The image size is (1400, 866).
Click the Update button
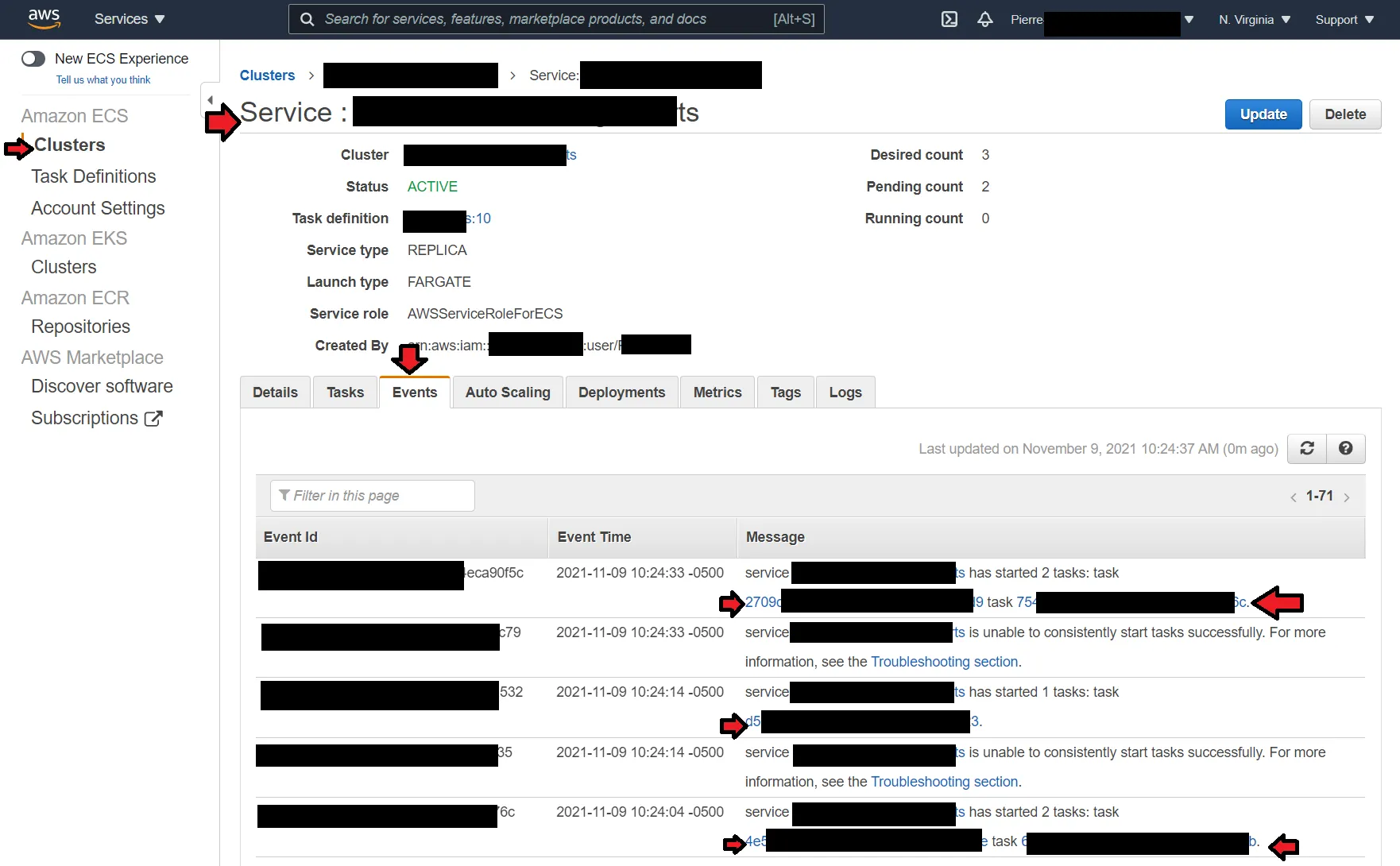pos(1263,114)
